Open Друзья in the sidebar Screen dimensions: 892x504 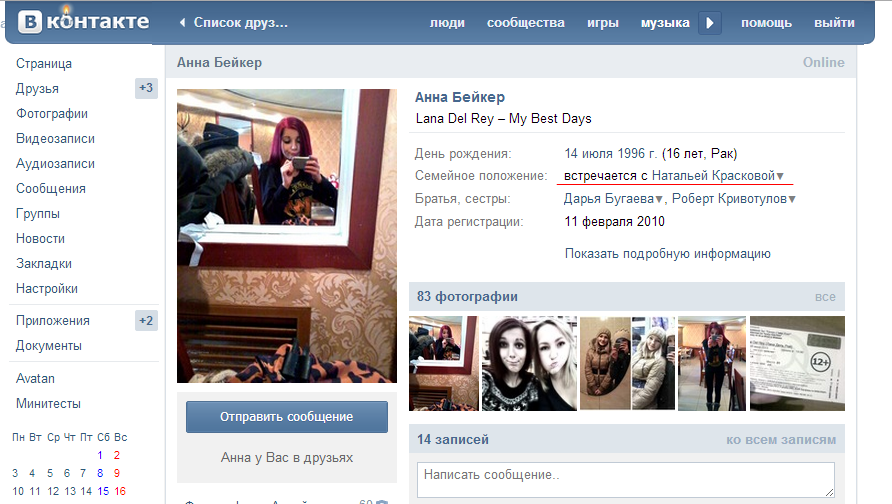pos(38,89)
